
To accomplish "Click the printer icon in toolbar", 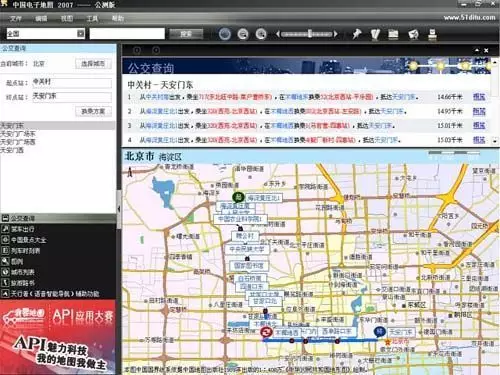I will coord(432,34).
